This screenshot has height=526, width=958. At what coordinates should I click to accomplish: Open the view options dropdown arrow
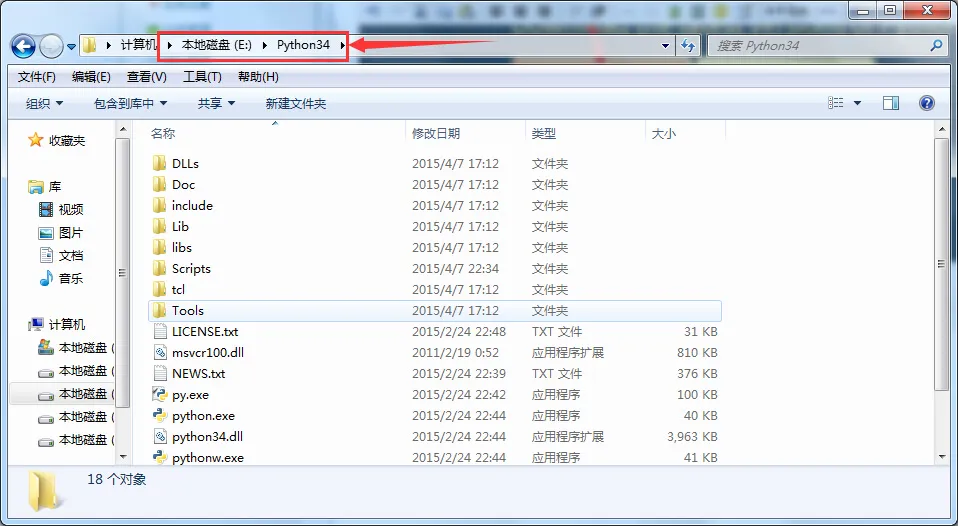857,103
